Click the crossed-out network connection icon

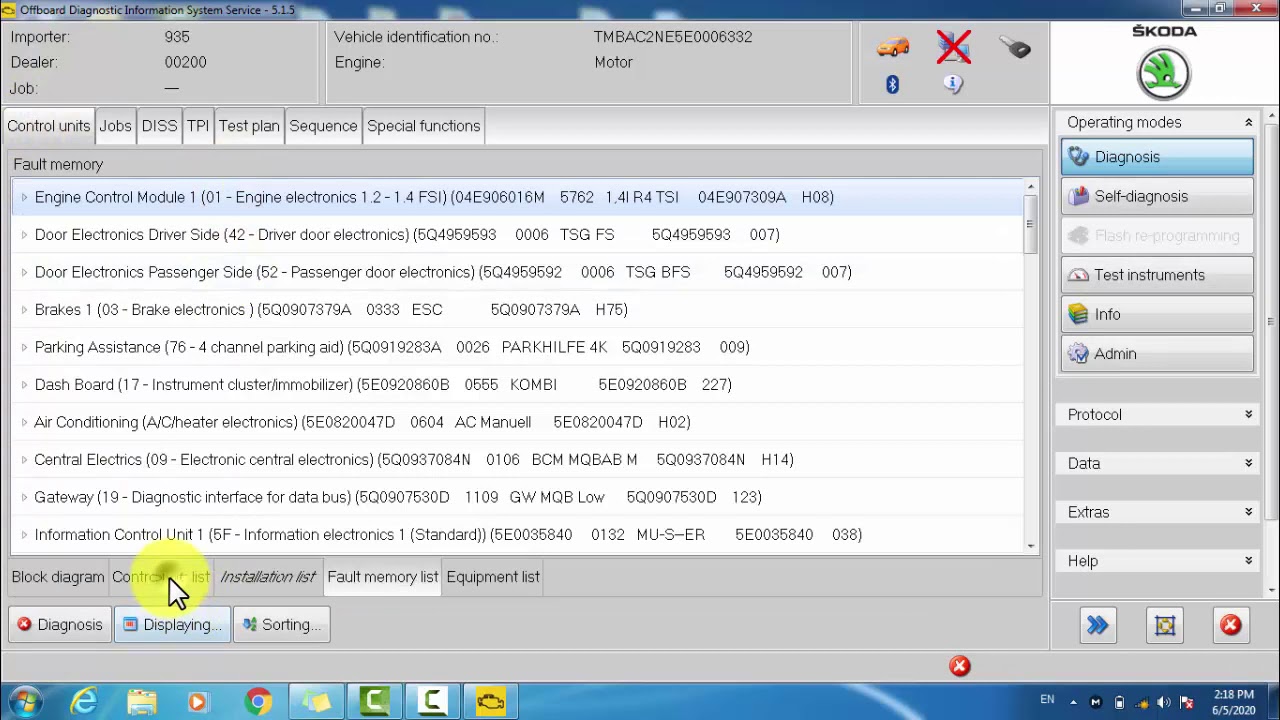[954, 46]
